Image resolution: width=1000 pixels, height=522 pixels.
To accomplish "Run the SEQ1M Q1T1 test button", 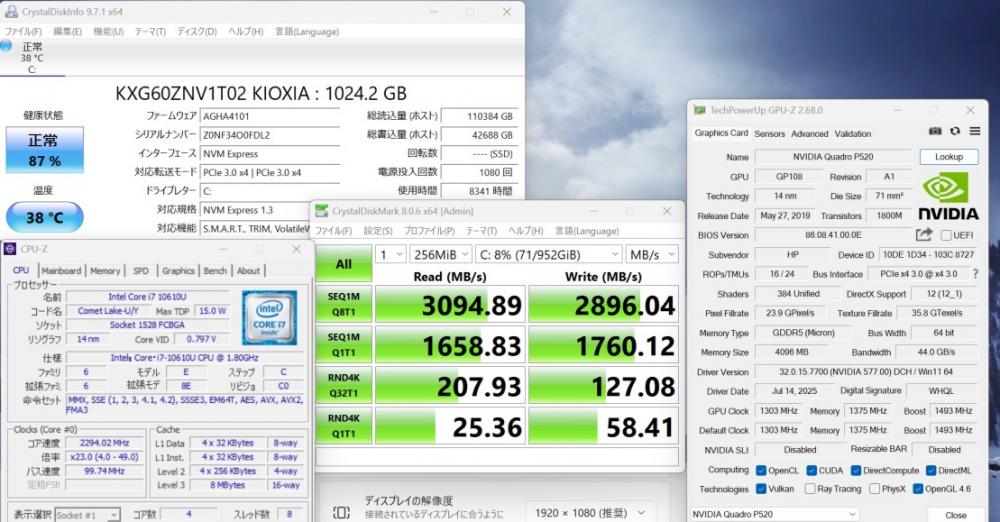I will (344, 345).
